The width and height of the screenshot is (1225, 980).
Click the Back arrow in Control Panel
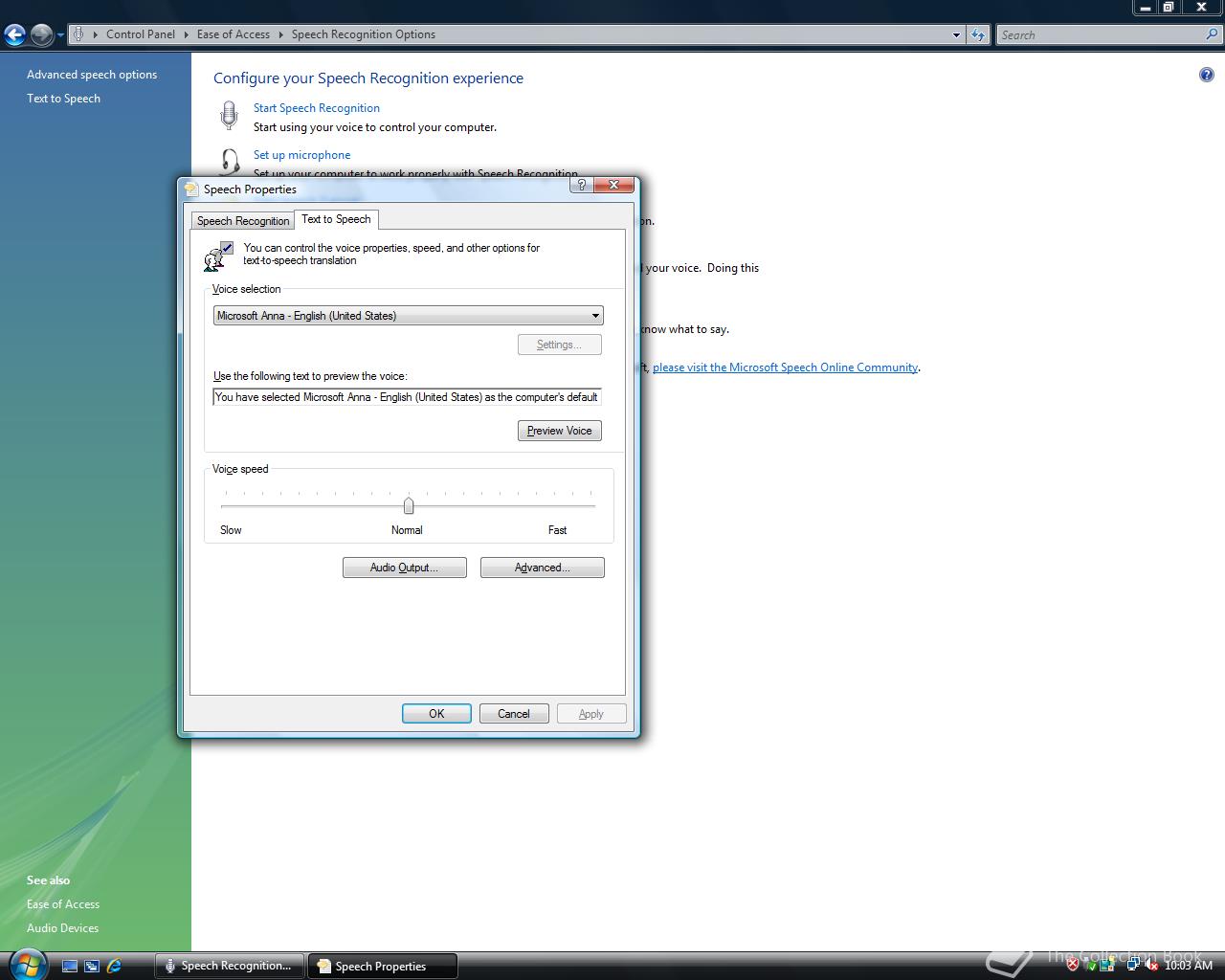coord(14,35)
